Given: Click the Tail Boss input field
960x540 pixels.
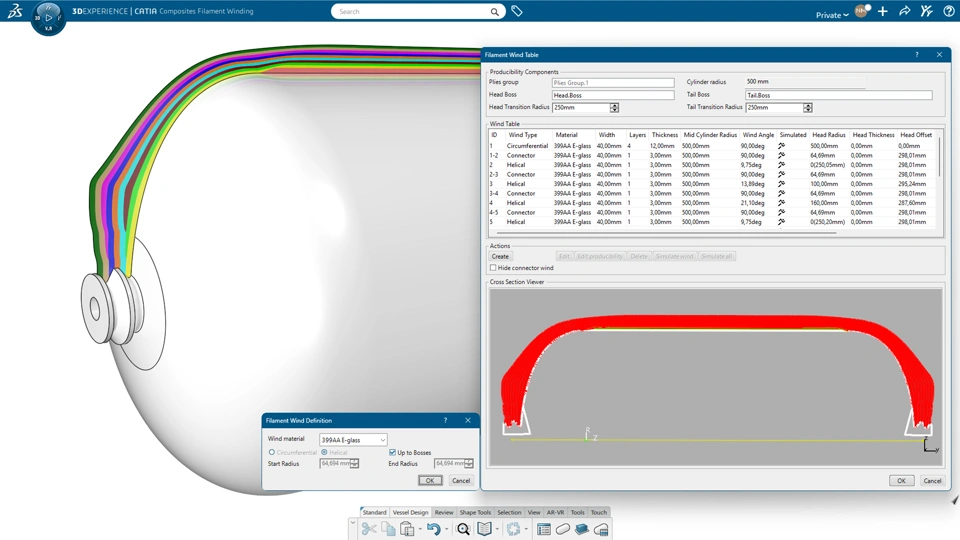Looking at the screenshot, I should click(x=838, y=95).
